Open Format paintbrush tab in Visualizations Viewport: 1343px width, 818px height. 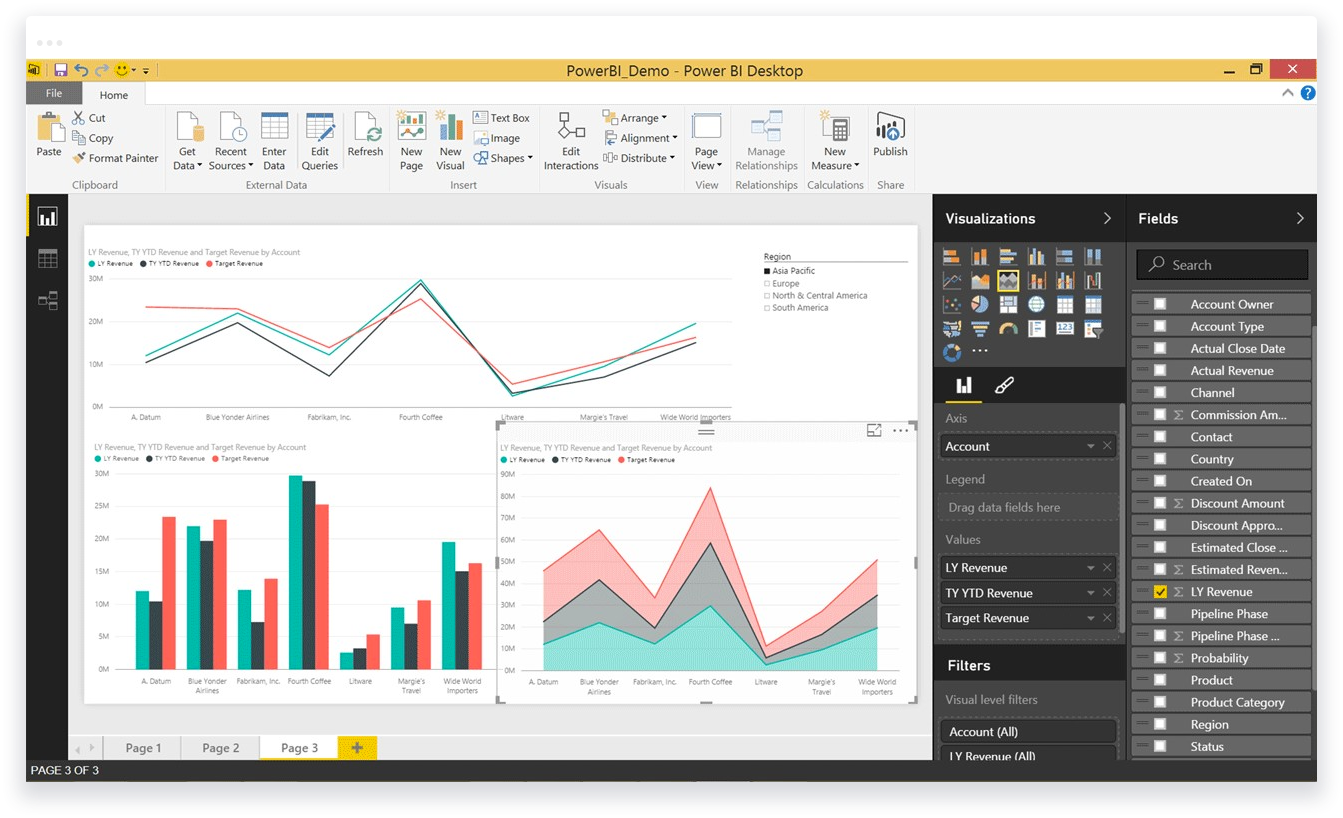pyautogui.click(x=1004, y=385)
